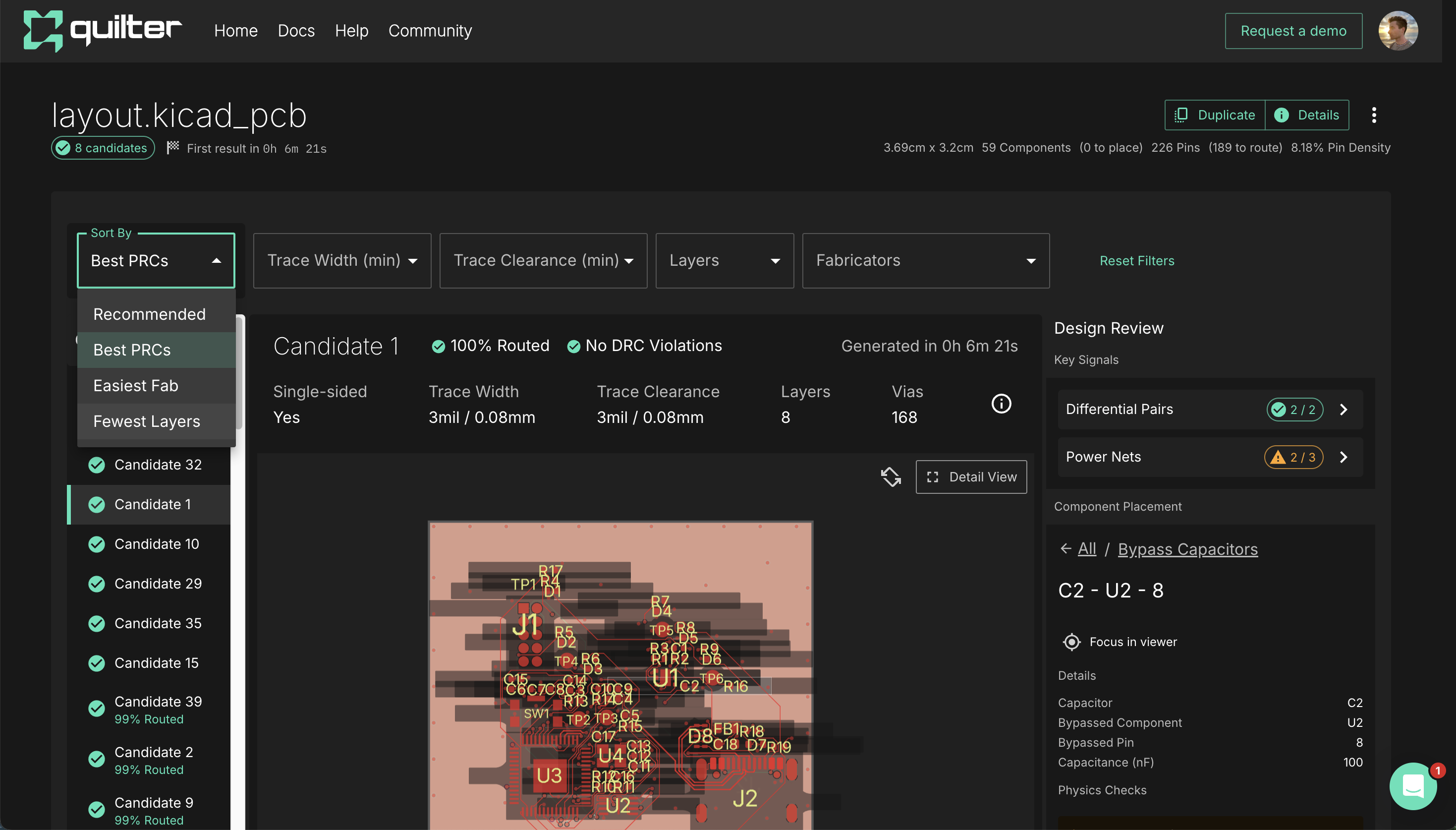Click the Focus in viewer target icon
1456x830 pixels.
click(1071, 642)
